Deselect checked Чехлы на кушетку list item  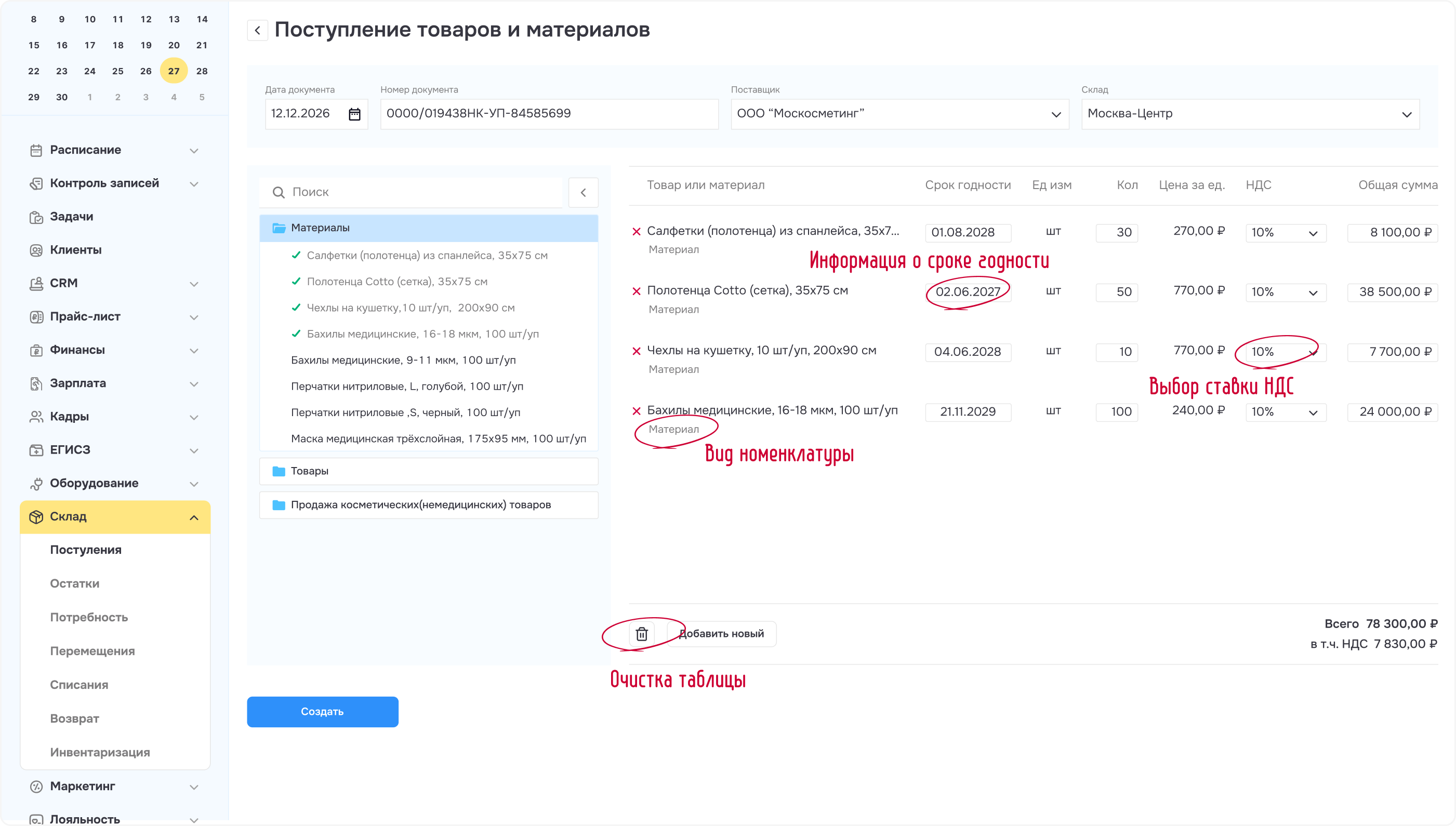click(x=403, y=308)
